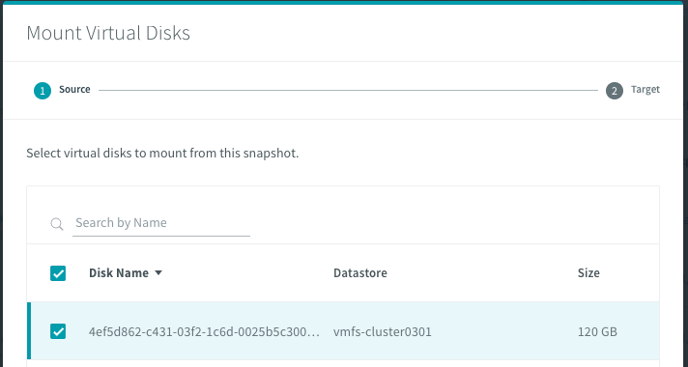Viewport: 688px width, 367px height.
Task: Click the 120 GB size cell
Action: pyautogui.click(x=597, y=331)
